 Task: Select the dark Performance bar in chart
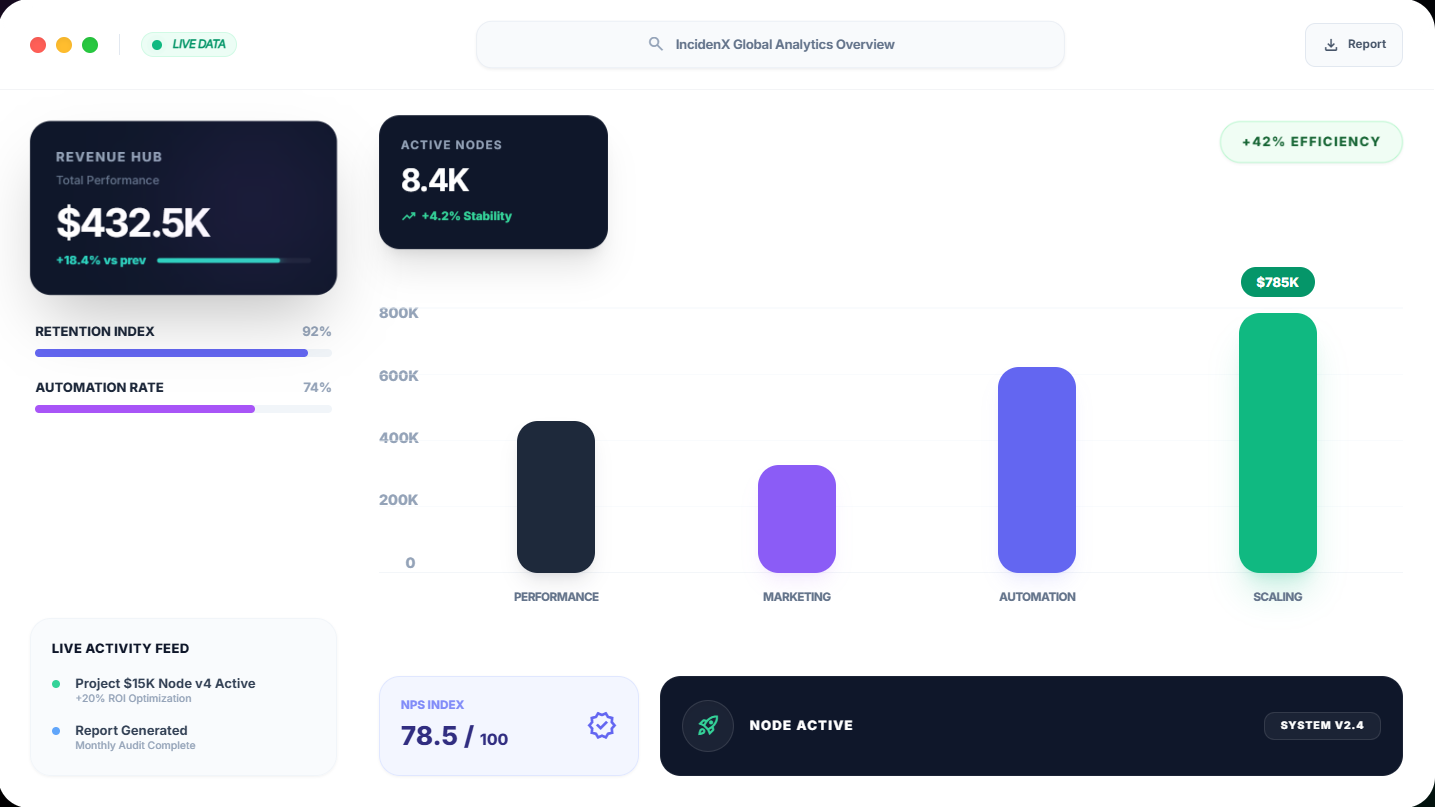555,497
